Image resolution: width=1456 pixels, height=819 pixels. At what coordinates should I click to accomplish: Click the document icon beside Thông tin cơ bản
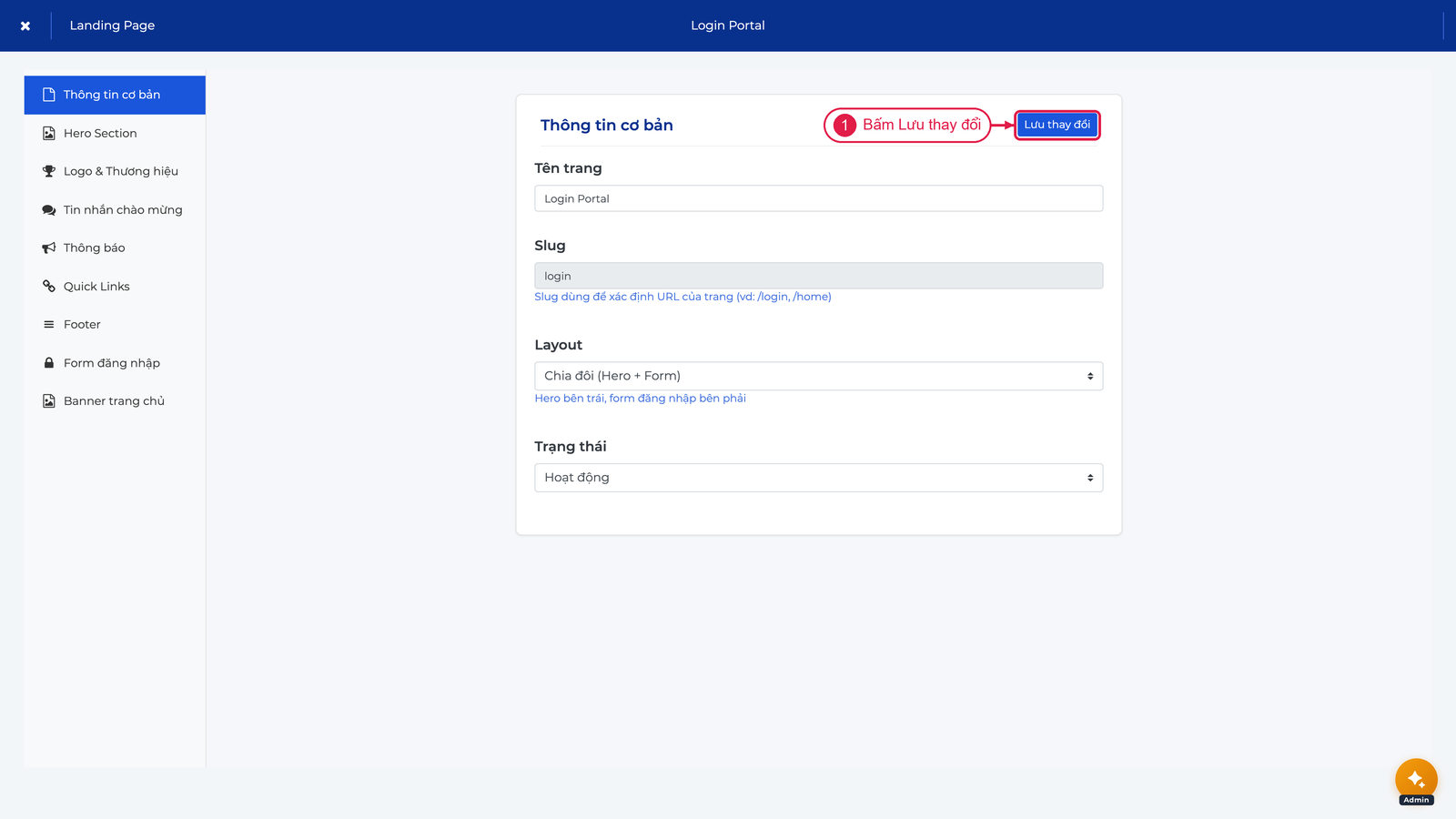coord(49,95)
